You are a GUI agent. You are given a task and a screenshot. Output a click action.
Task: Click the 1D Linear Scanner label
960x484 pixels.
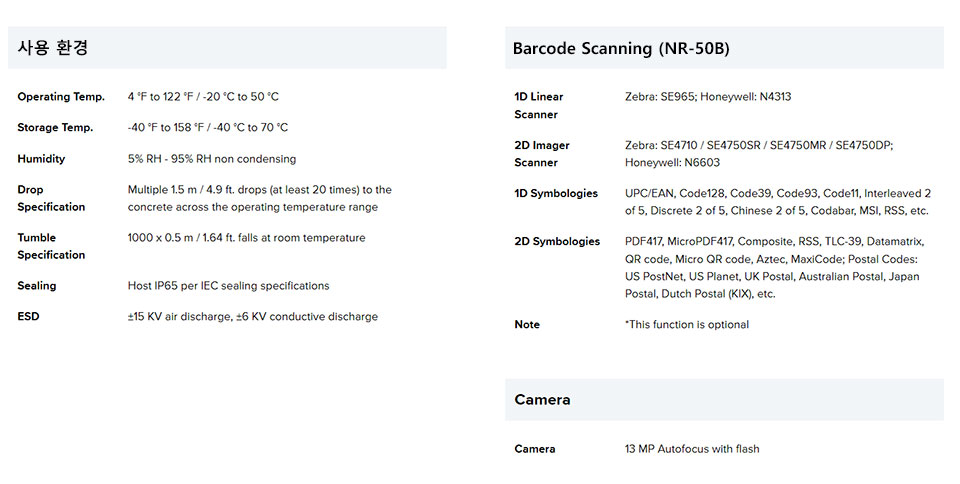(x=539, y=105)
